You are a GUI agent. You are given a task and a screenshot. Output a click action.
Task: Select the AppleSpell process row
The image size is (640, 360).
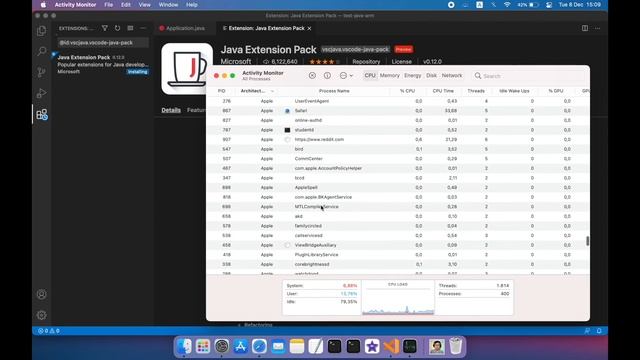coord(398,187)
